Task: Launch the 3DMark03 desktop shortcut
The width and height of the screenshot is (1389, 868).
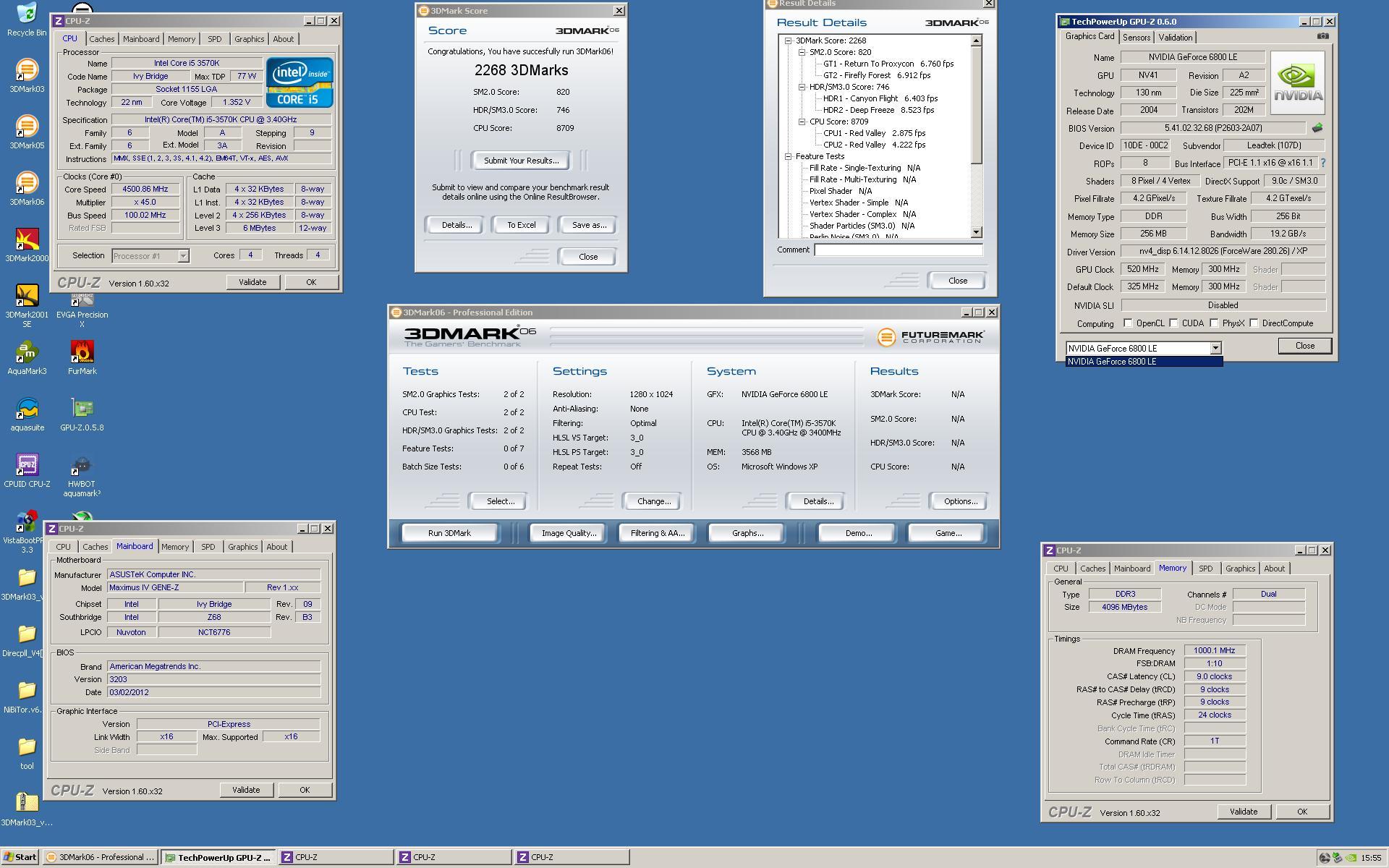Action: pyautogui.click(x=27, y=76)
